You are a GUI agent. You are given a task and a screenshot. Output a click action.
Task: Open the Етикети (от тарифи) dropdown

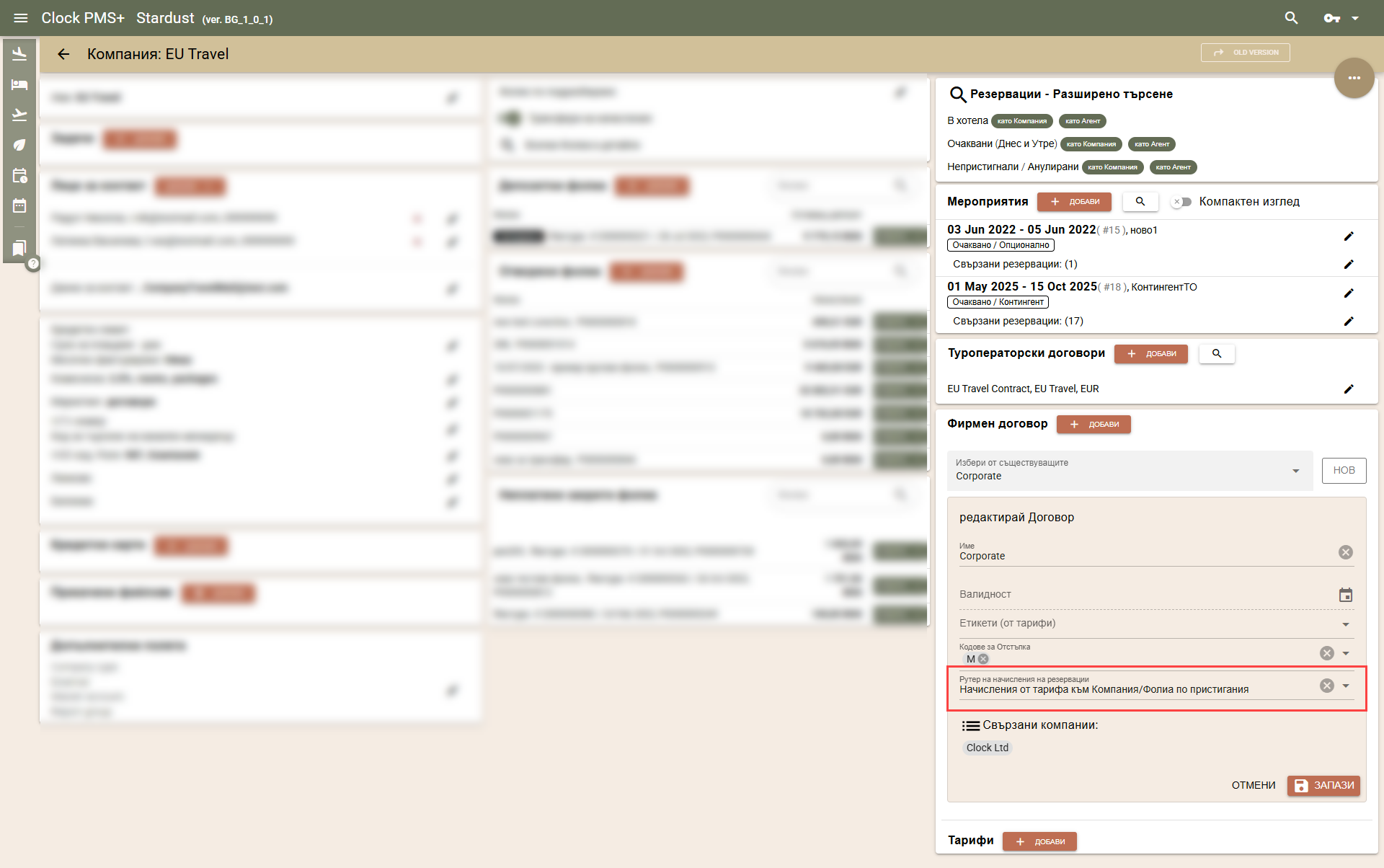[1345, 624]
